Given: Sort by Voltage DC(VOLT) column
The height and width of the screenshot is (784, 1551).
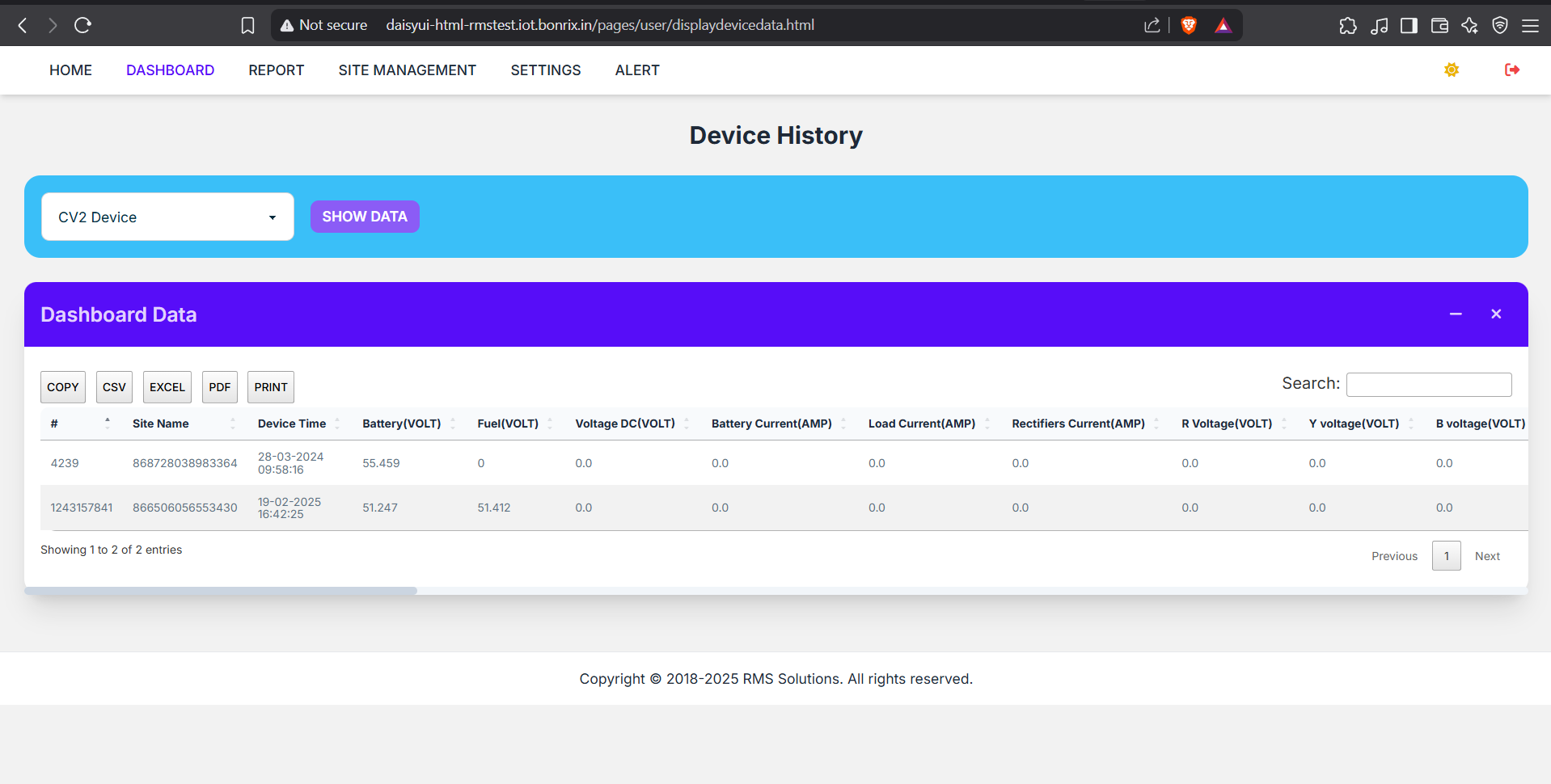Looking at the screenshot, I should (632, 424).
